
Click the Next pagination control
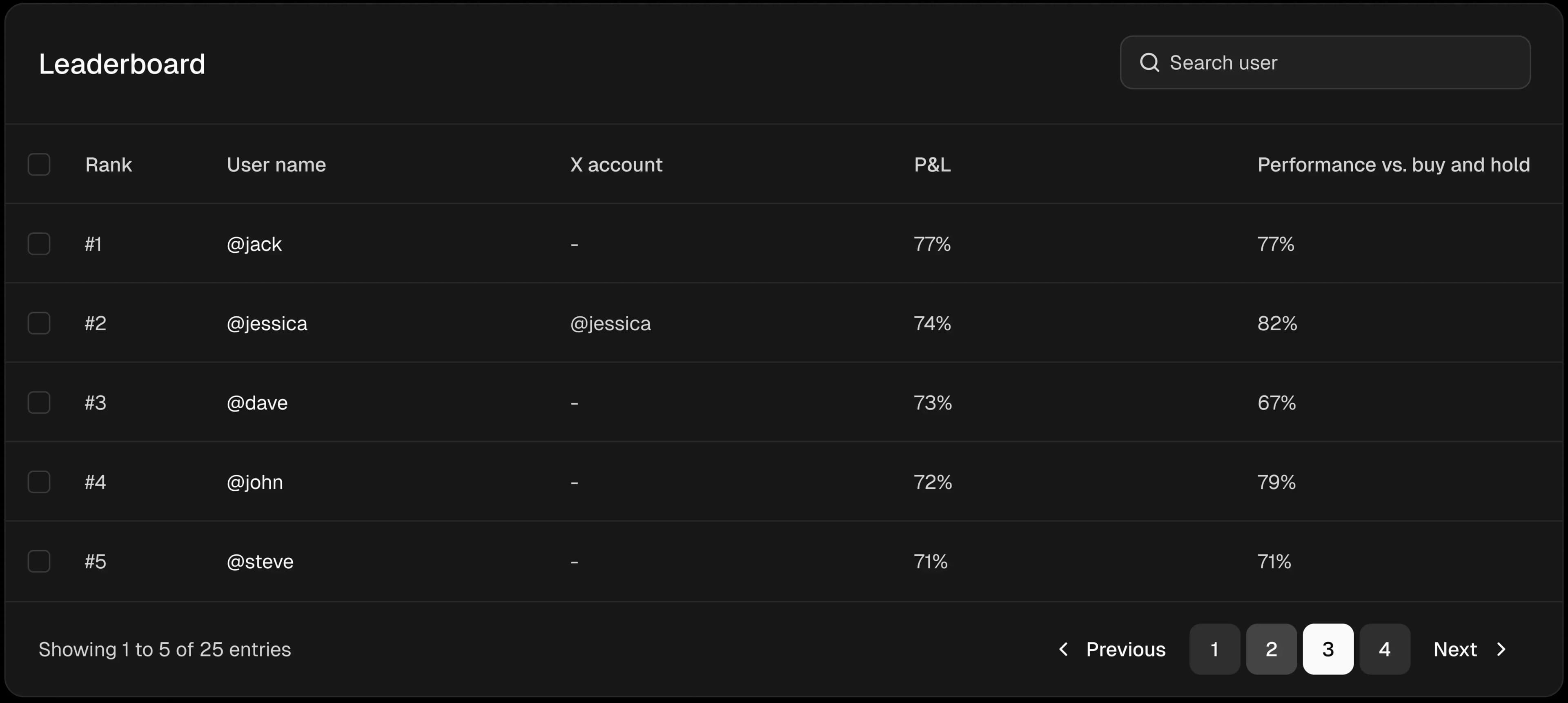pos(1455,649)
